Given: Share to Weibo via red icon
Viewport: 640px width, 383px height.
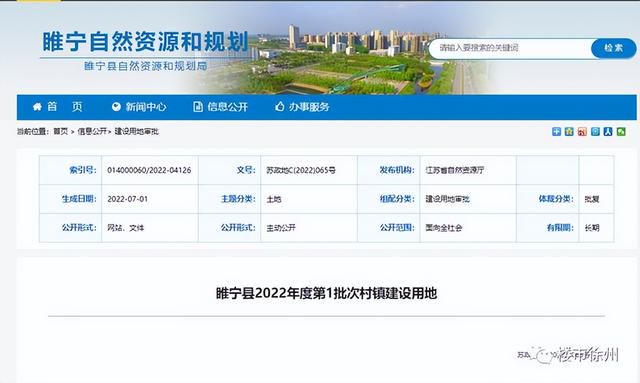Looking at the screenshot, I should tap(582, 131).
